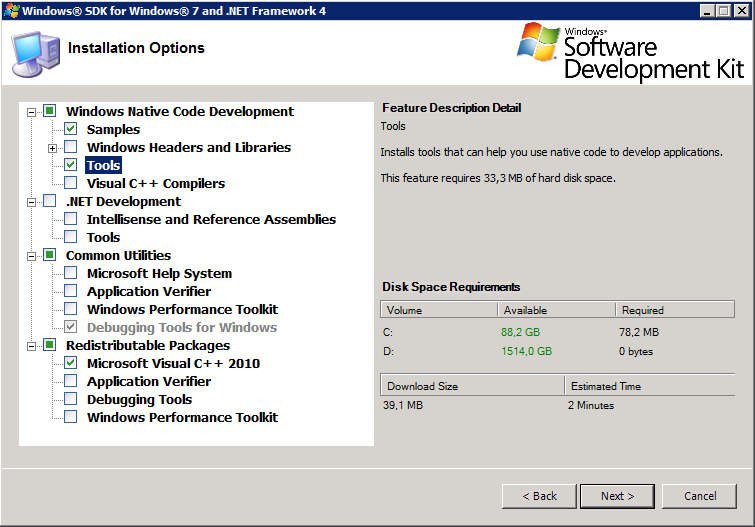This screenshot has width=755, height=527.
Task: Collapse the Common Utilities tree node
Action: tap(31, 256)
